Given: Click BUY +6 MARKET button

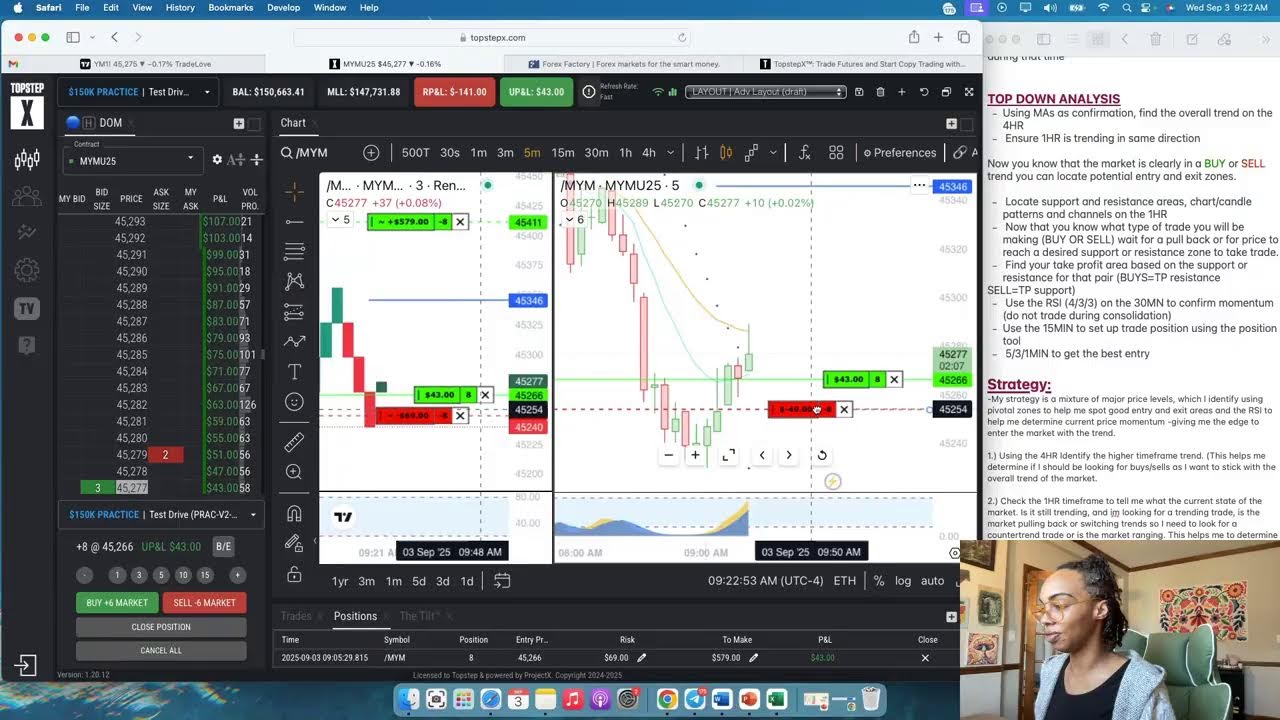Looking at the screenshot, I should click(x=117, y=603).
